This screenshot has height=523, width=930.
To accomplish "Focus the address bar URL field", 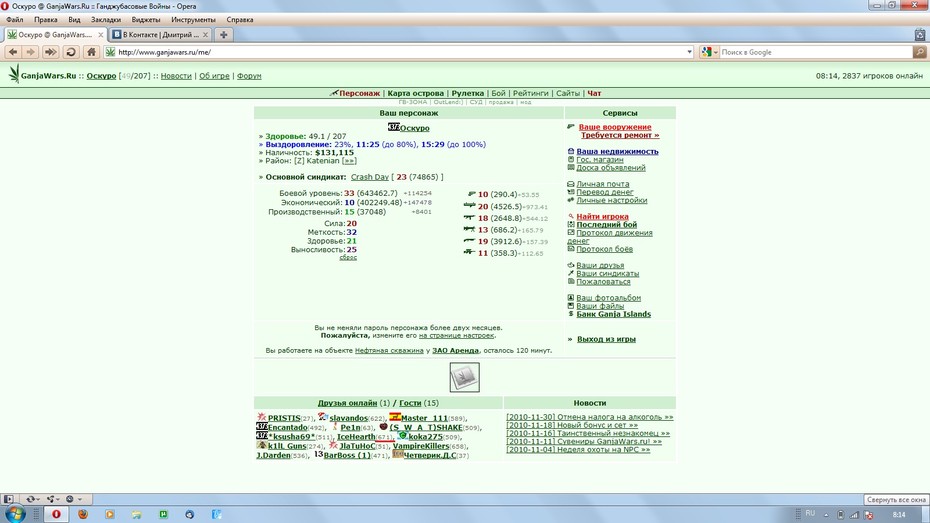I will click(399, 52).
